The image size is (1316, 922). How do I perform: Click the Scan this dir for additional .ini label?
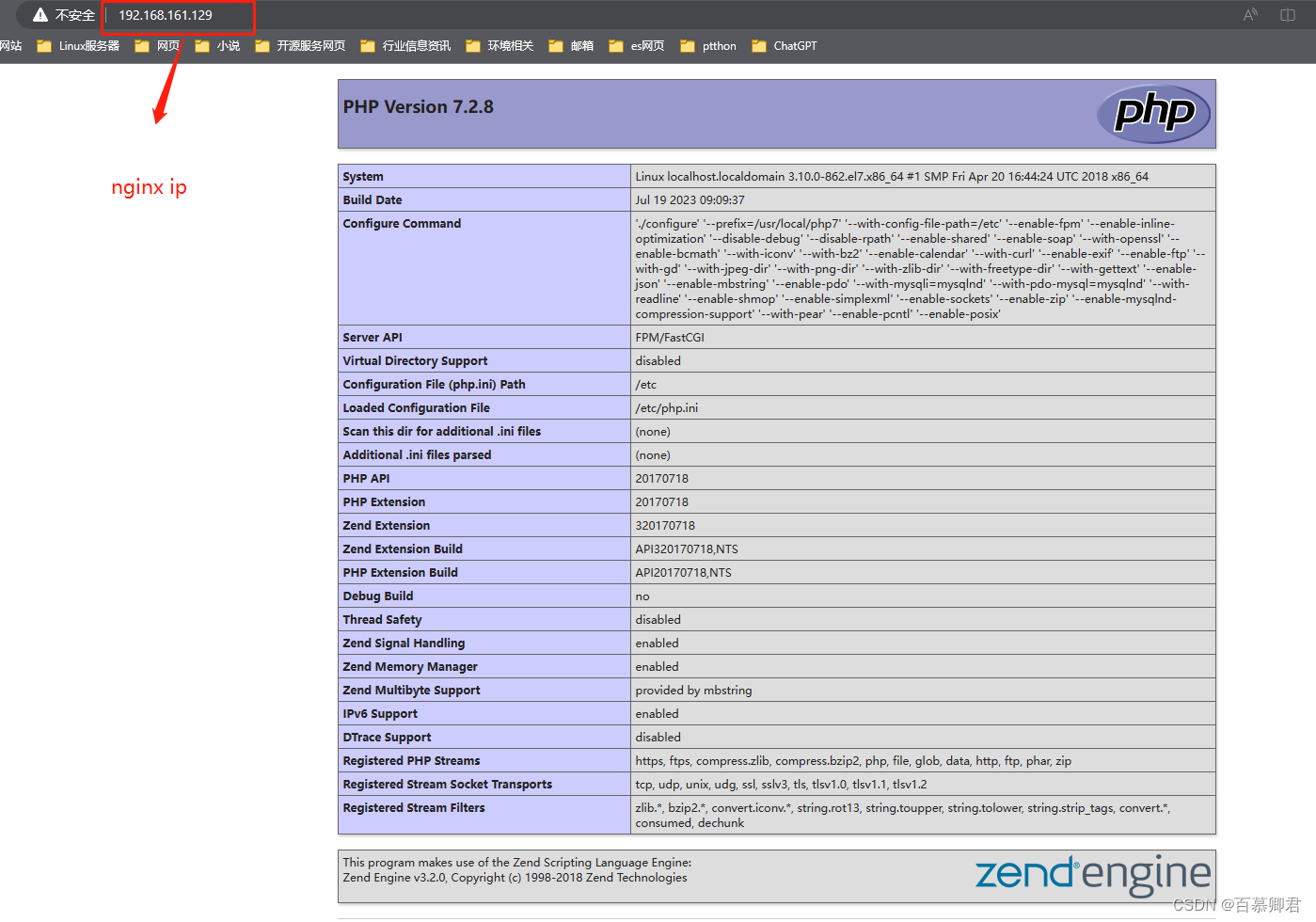pyautogui.click(x=442, y=432)
